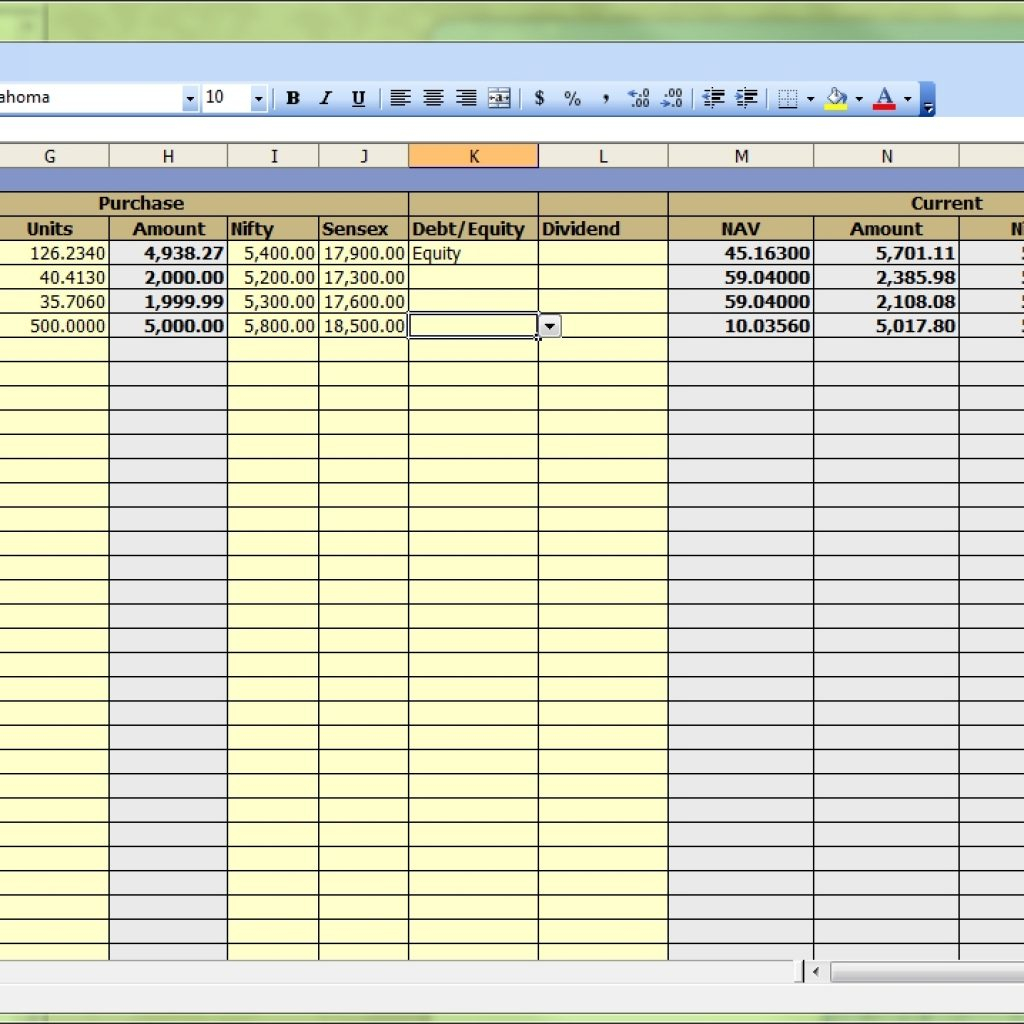Click the Decrease Decimal icon
The height and width of the screenshot is (1024, 1024).
click(x=673, y=98)
